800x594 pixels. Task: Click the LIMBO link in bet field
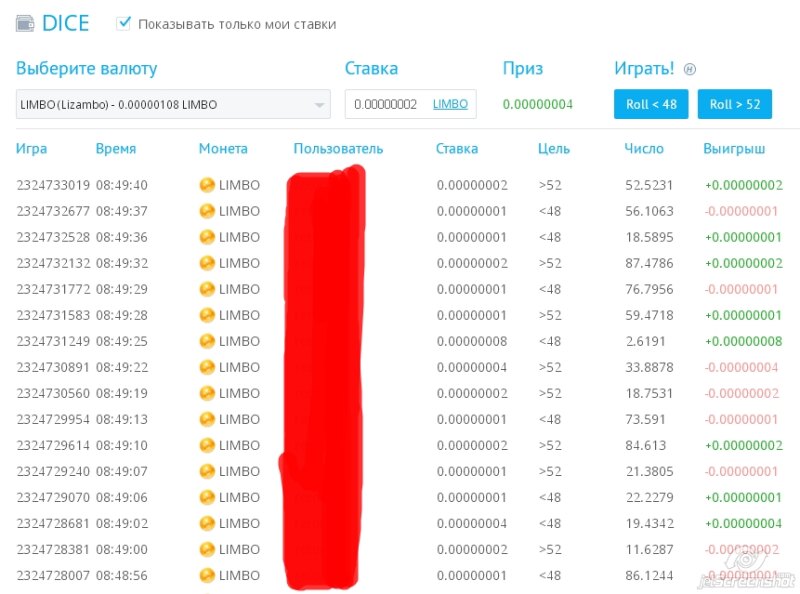pos(450,104)
